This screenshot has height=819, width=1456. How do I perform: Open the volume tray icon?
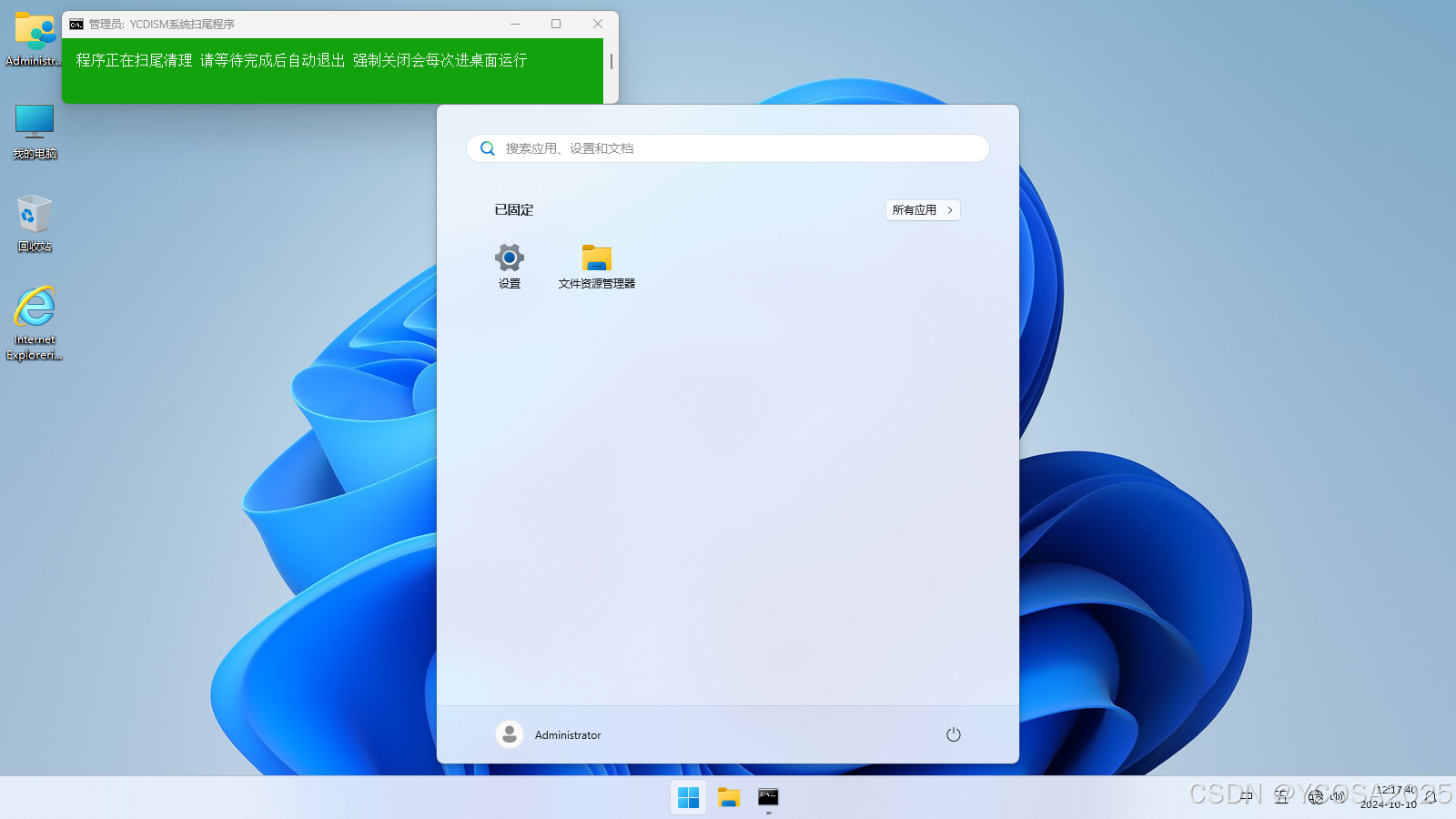pyautogui.click(x=1338, y=796)
